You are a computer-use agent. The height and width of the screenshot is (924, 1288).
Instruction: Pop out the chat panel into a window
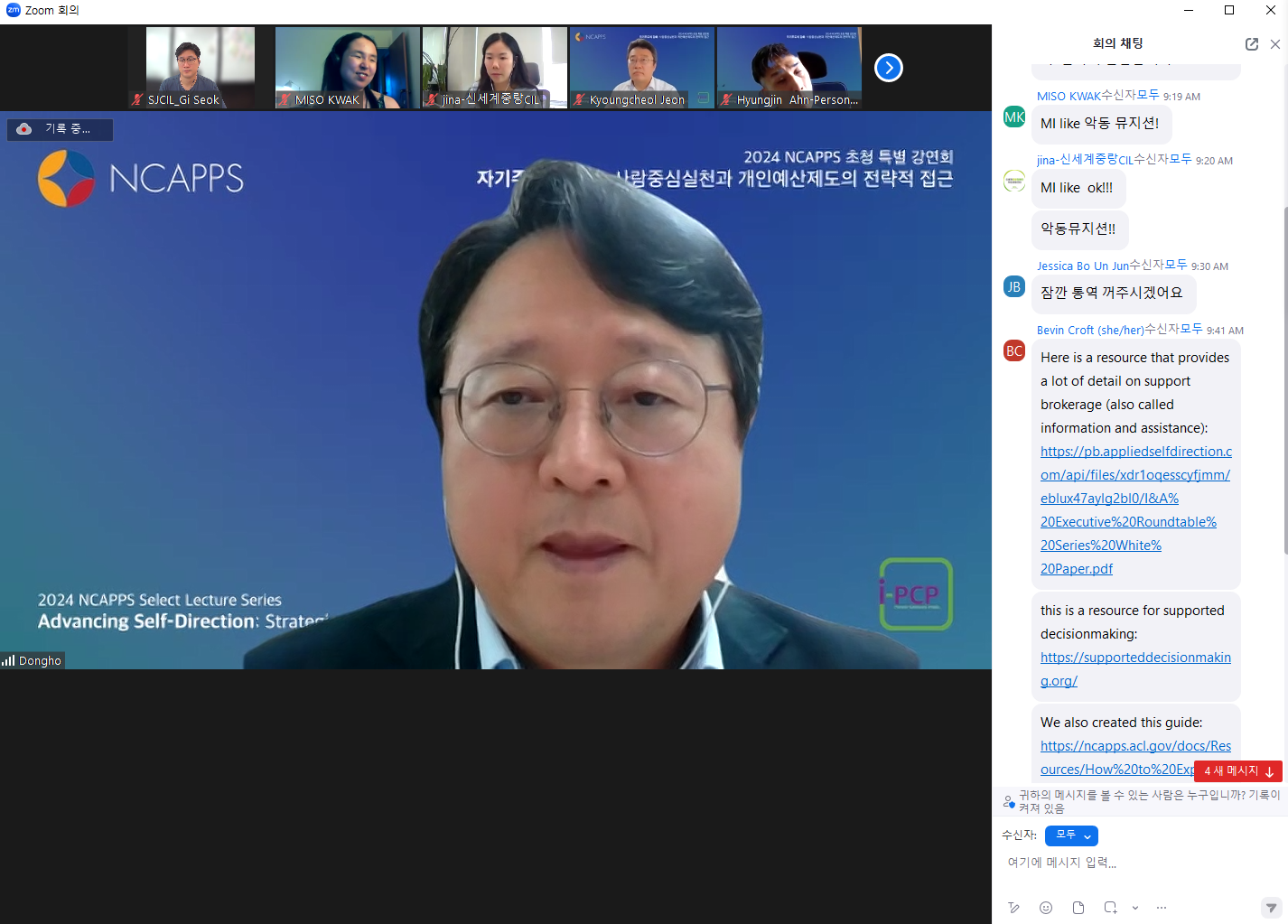tap(1252, 44)
